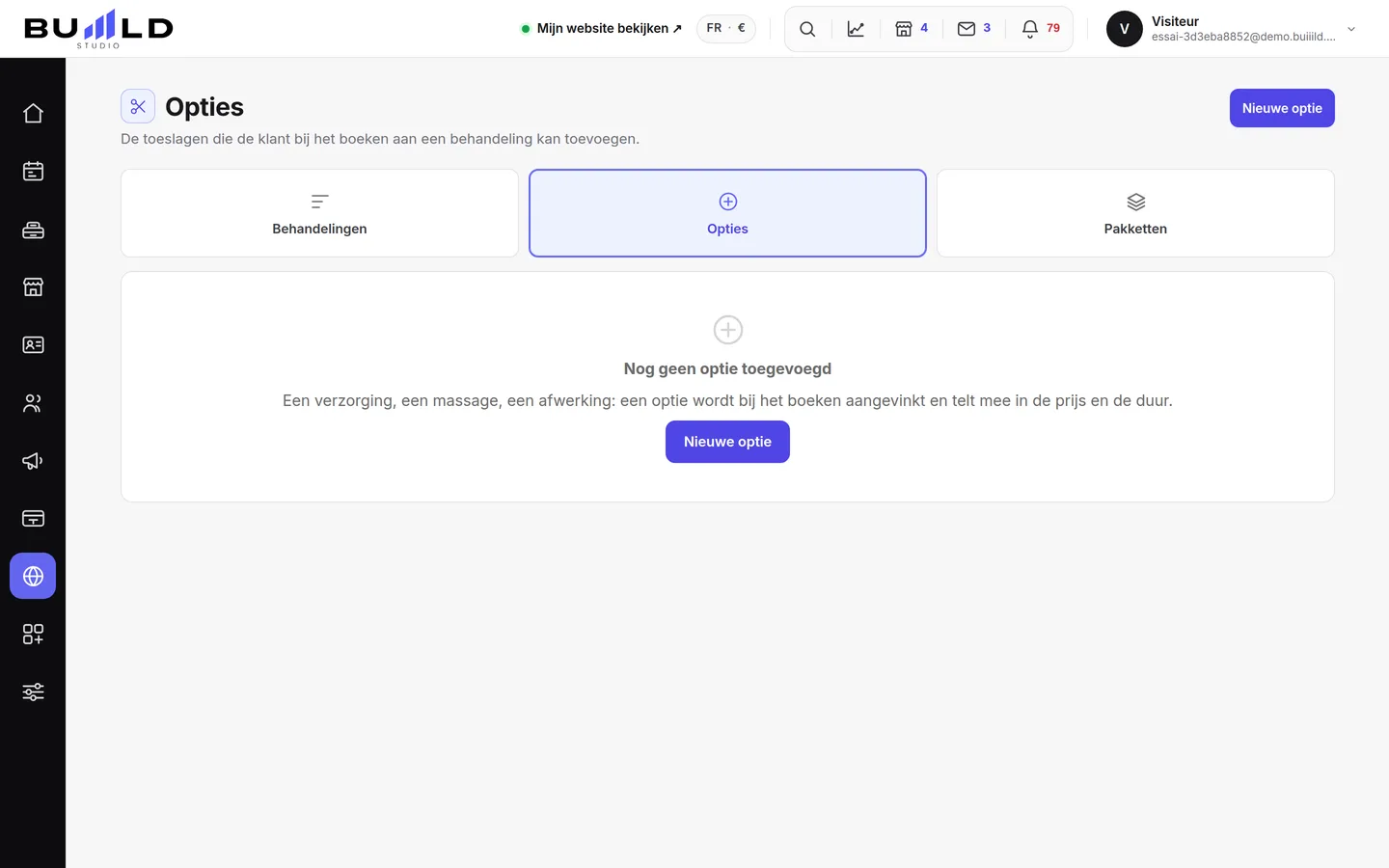1389x868 pixels.
Task: Open the megaphone marketing icon
Action: tap(33, 461)
